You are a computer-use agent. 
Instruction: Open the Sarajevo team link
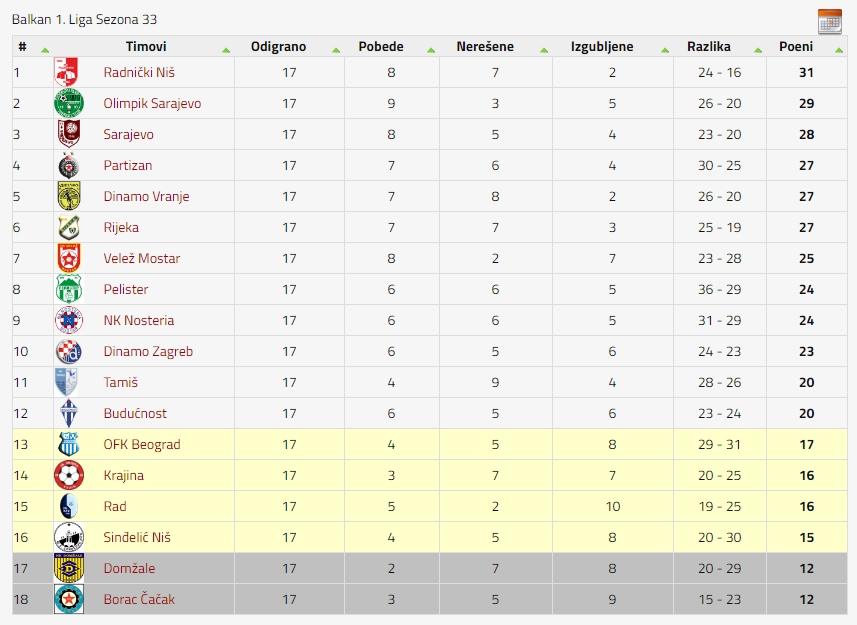pos(128,134)
